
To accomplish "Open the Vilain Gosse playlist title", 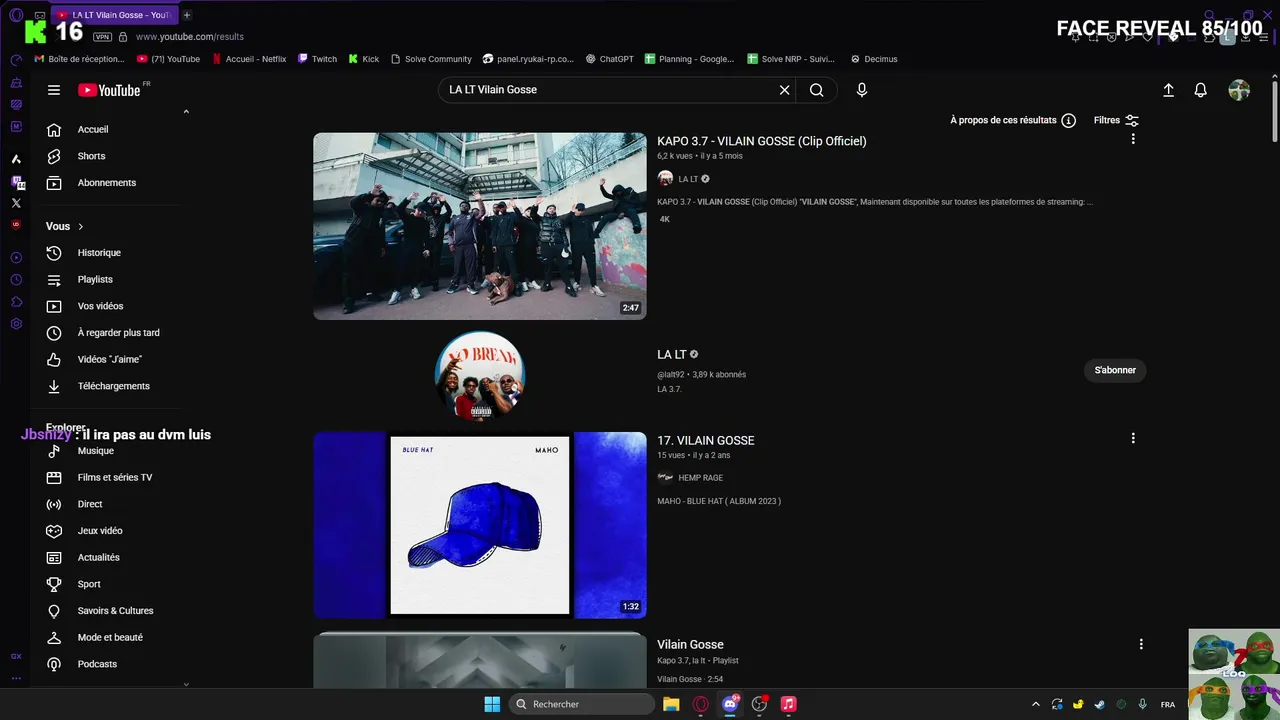I will pos(690,645).
